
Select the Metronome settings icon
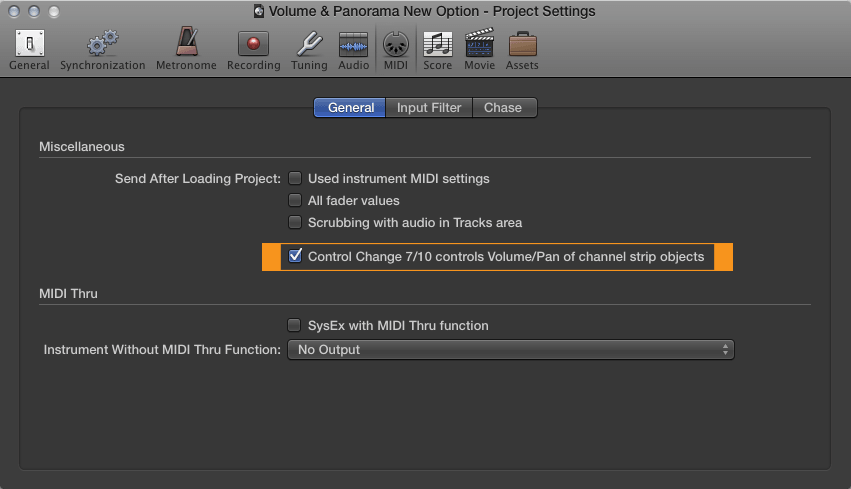[187, 42]
